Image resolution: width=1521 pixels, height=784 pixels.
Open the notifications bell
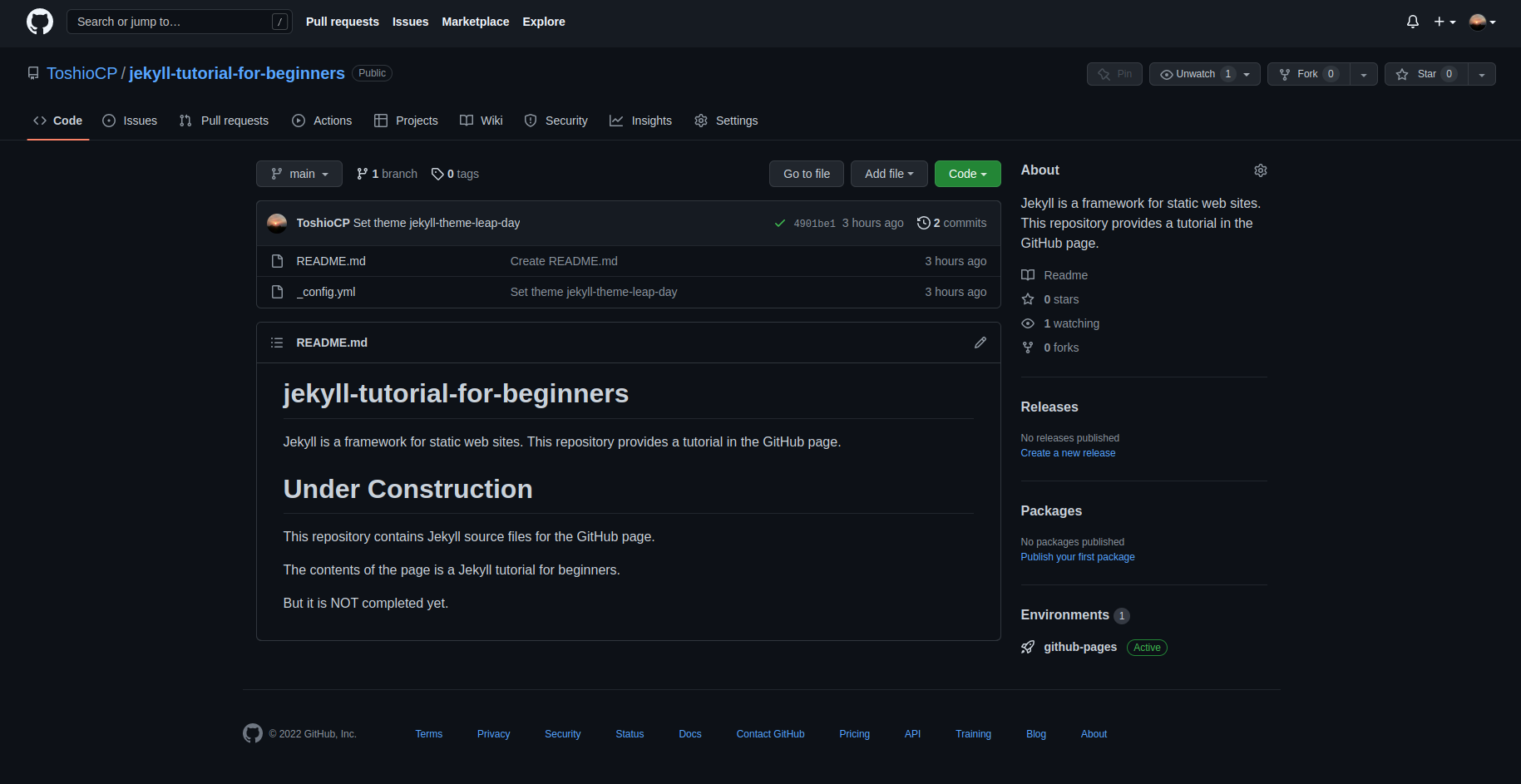click(1412, 22)
